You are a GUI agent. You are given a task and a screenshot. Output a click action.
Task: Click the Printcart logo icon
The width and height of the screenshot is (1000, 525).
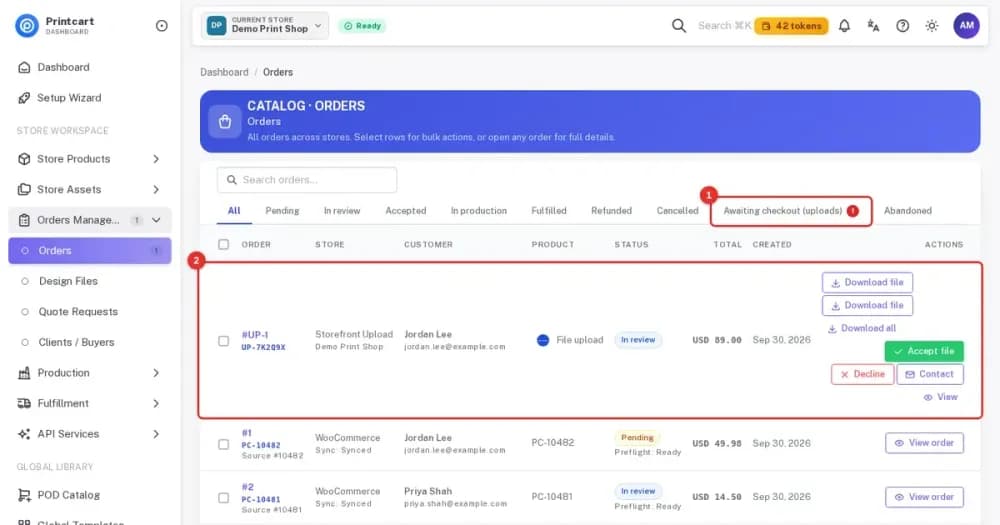coord(27,26)
